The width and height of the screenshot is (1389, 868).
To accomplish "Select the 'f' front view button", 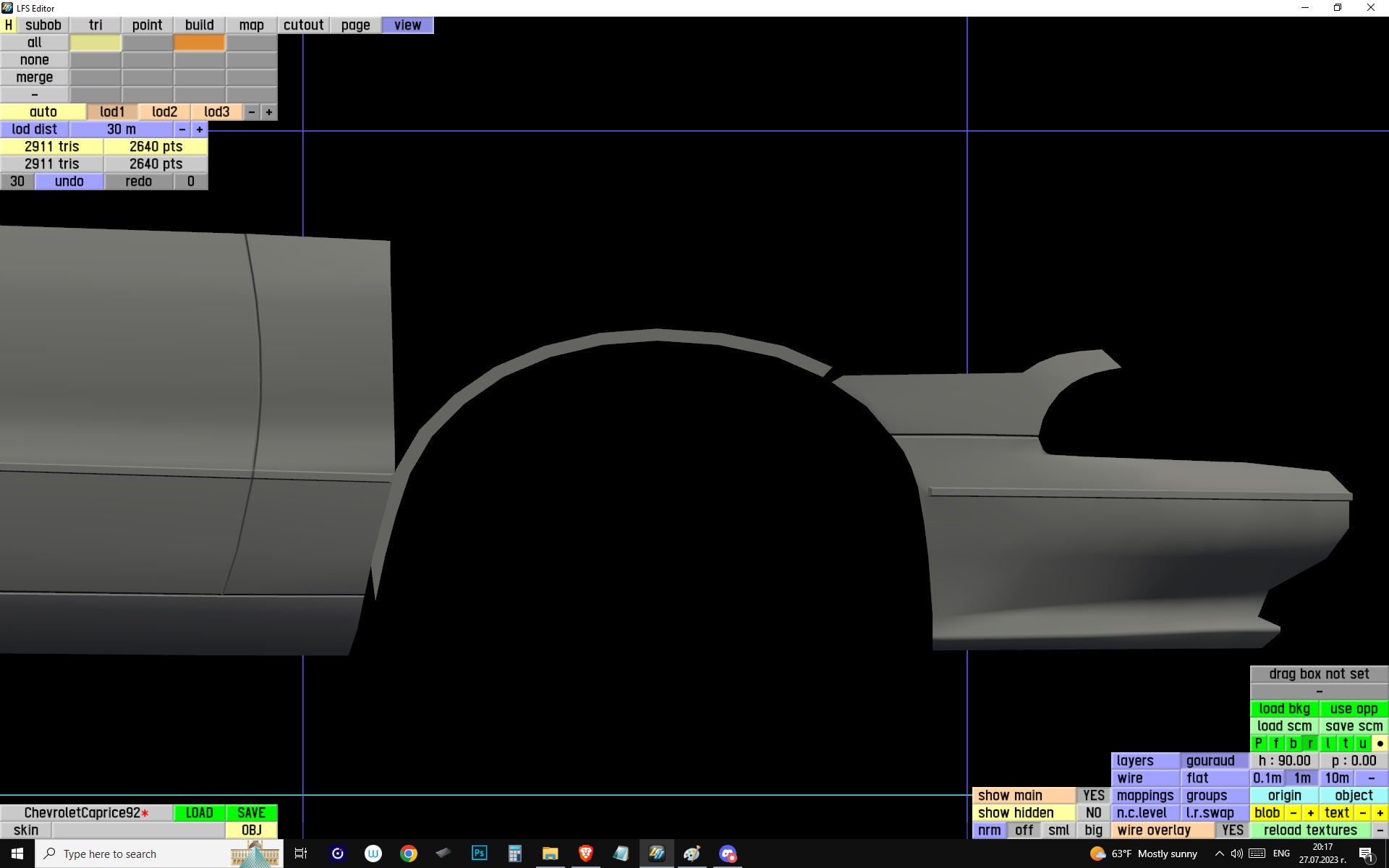I will click(1275, 744).
